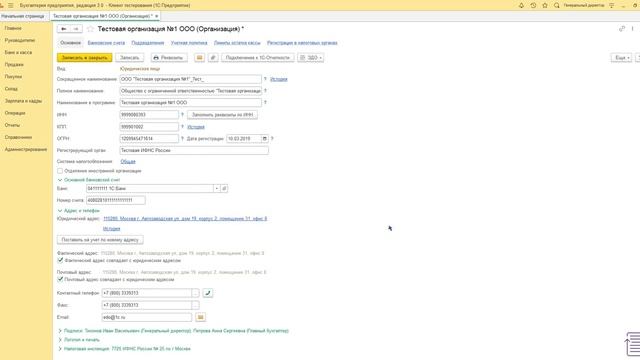Open История link near short name
The image size is (640, 360).
coord(279,79)
